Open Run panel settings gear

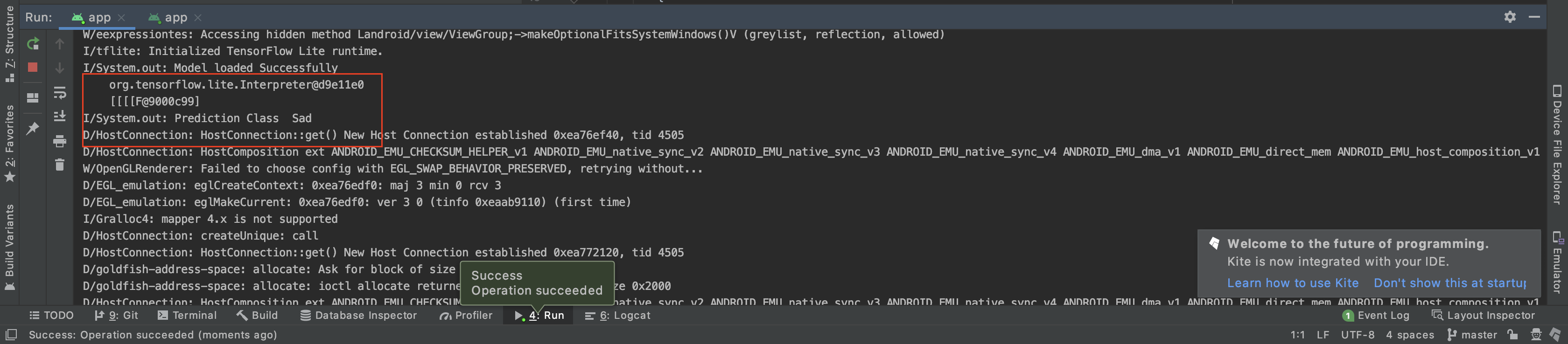coord(1510,17)
